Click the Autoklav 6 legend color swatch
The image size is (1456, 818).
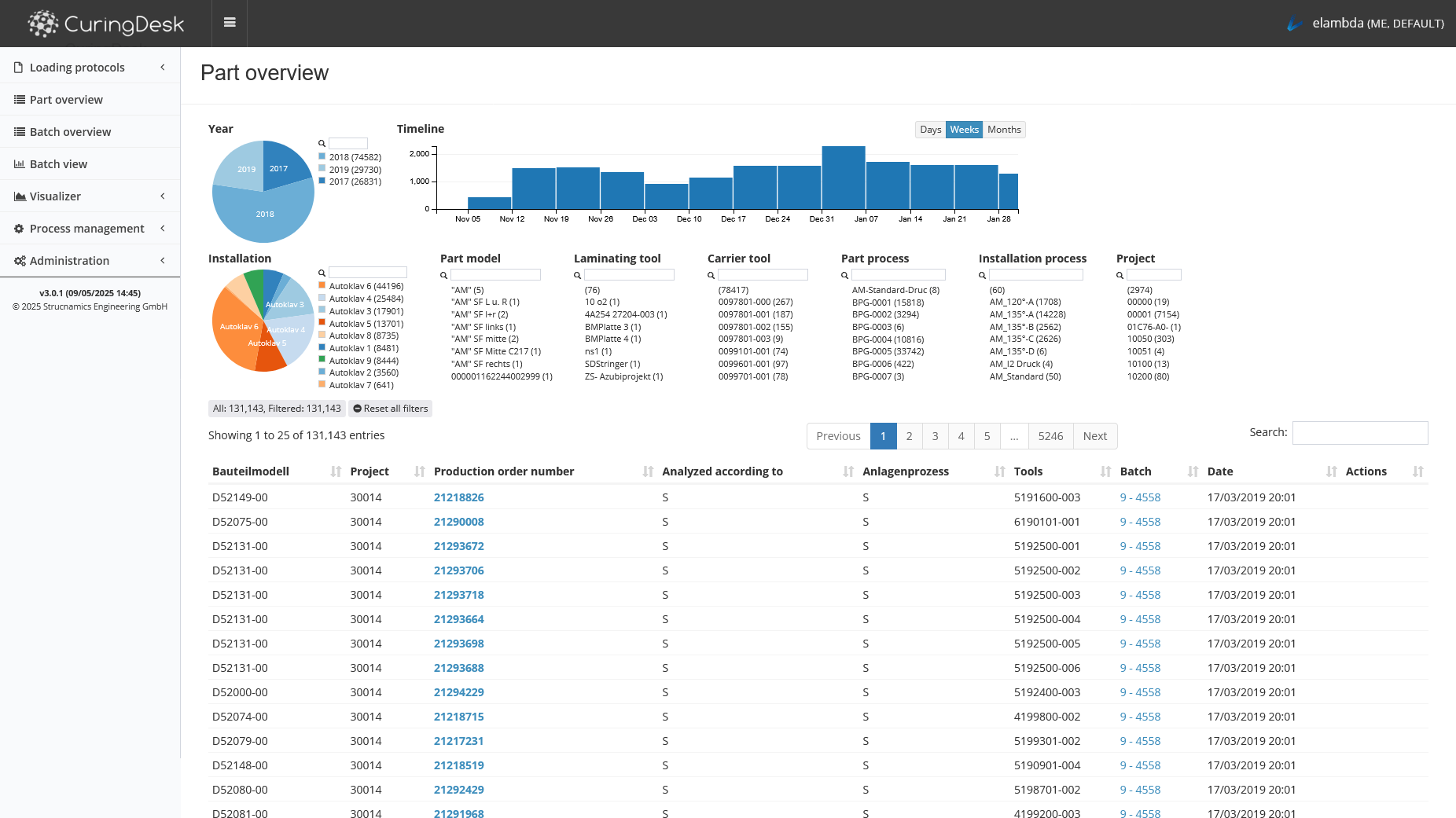tap(322, 286)
